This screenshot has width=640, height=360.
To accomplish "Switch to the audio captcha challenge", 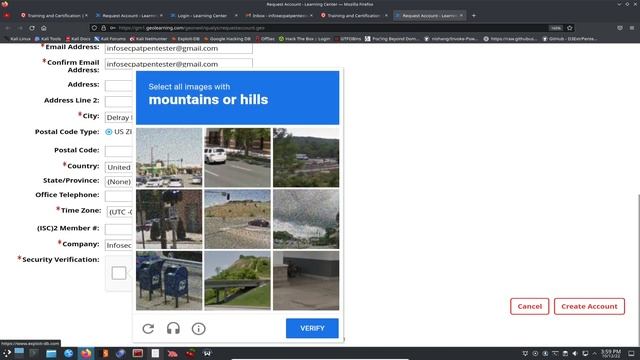I will (173, 329).
